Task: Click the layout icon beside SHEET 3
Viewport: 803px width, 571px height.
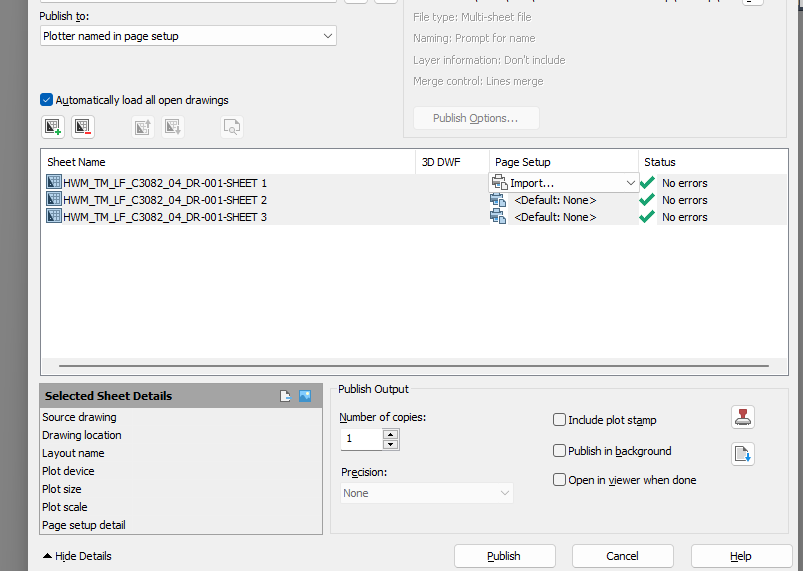Action: [54, 216]
